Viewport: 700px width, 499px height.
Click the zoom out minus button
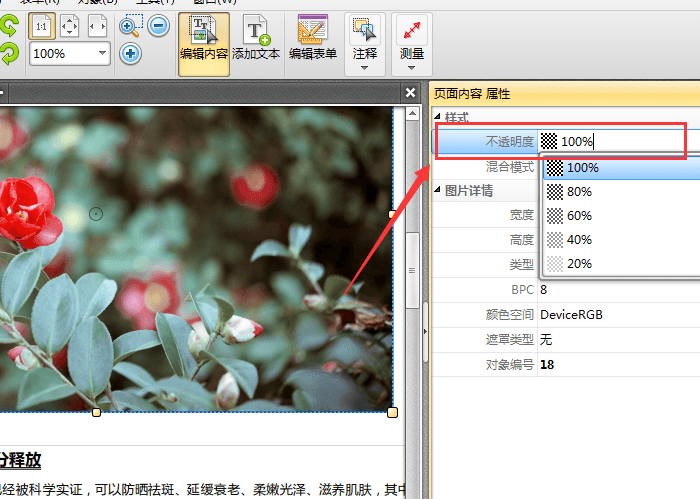pos(158,25)
